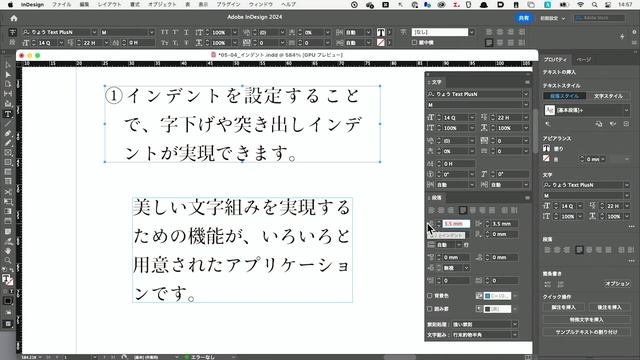Viewport: 640px width, 360px height.
Task: Select the Line tool
Action: point(8,124)
